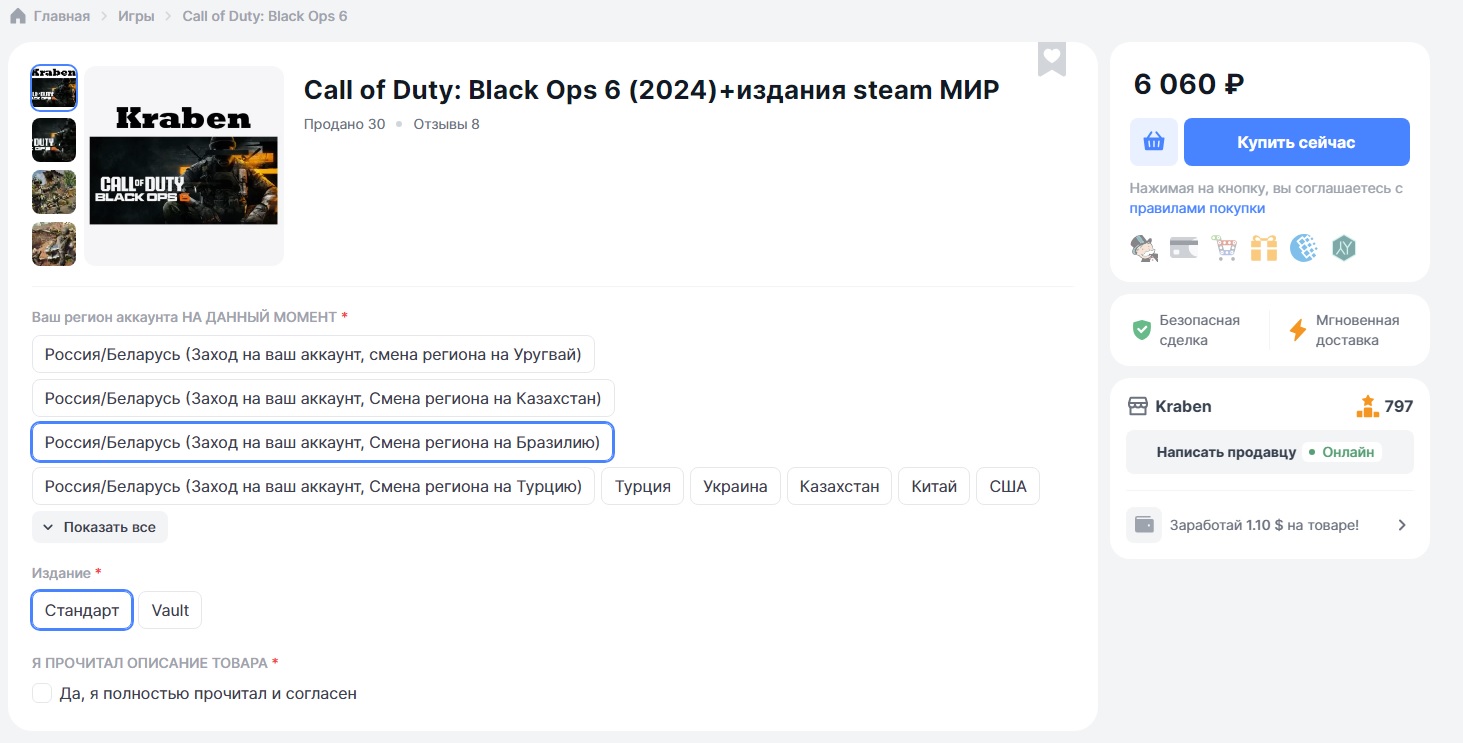Click the credit card payment icon
Screen dimensions: 1463x743
coord(1184,247)
